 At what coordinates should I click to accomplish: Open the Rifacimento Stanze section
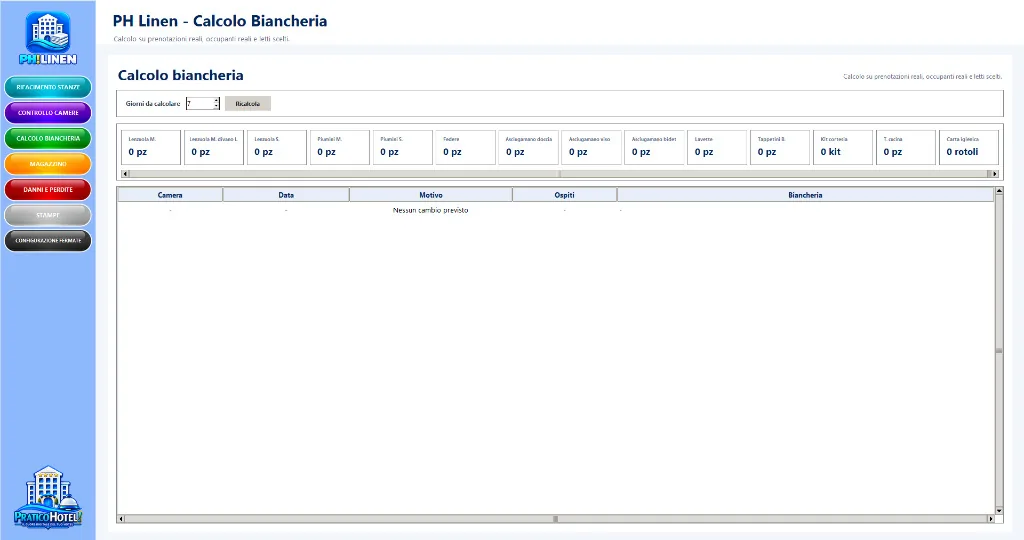[48, 87]
